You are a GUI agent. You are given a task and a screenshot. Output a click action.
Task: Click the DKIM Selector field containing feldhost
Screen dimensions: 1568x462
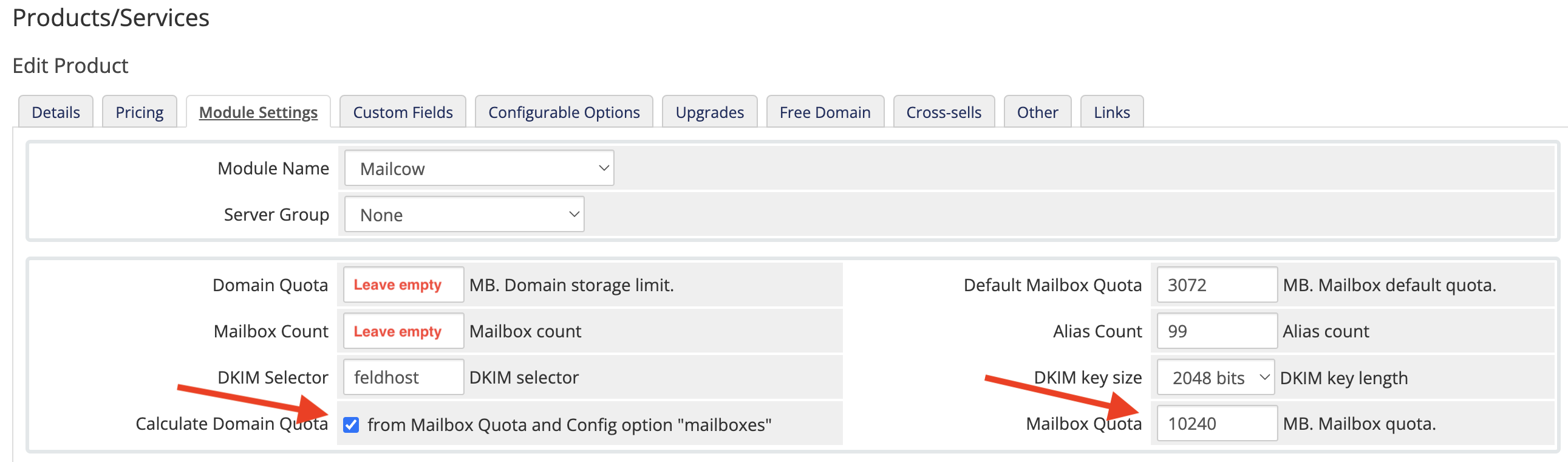pos(404,378)
